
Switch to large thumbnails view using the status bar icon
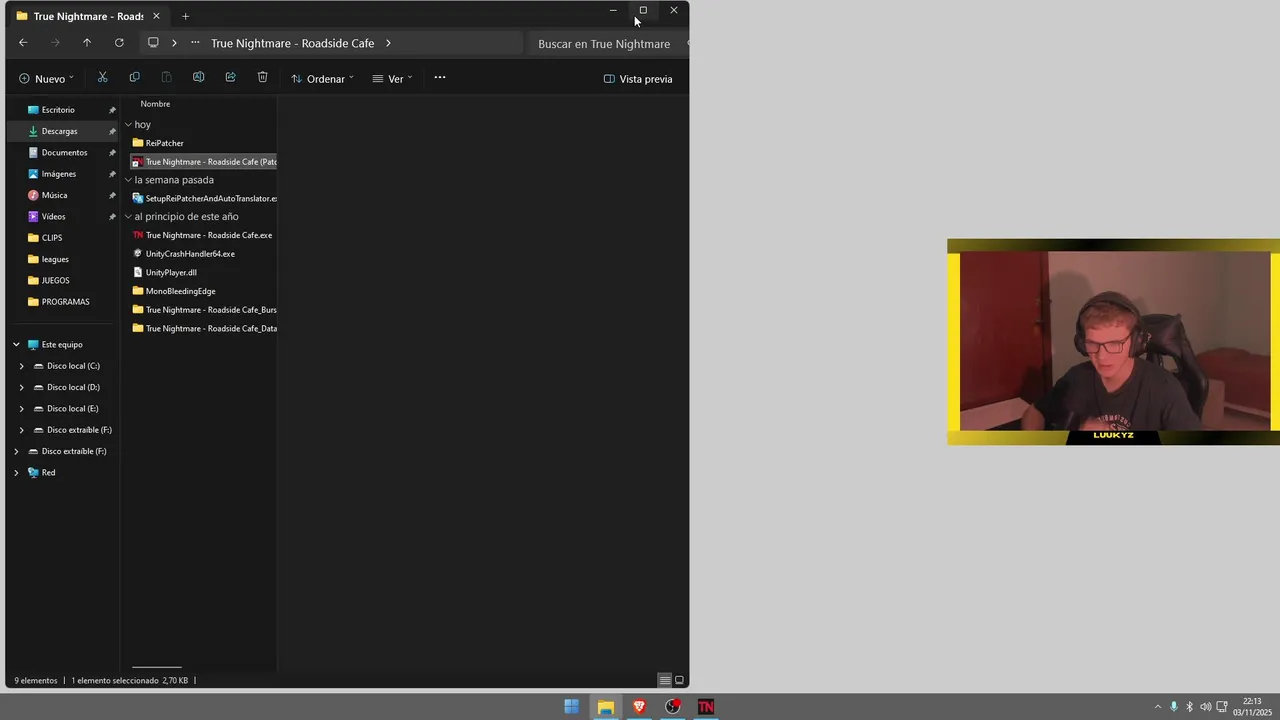679,680
